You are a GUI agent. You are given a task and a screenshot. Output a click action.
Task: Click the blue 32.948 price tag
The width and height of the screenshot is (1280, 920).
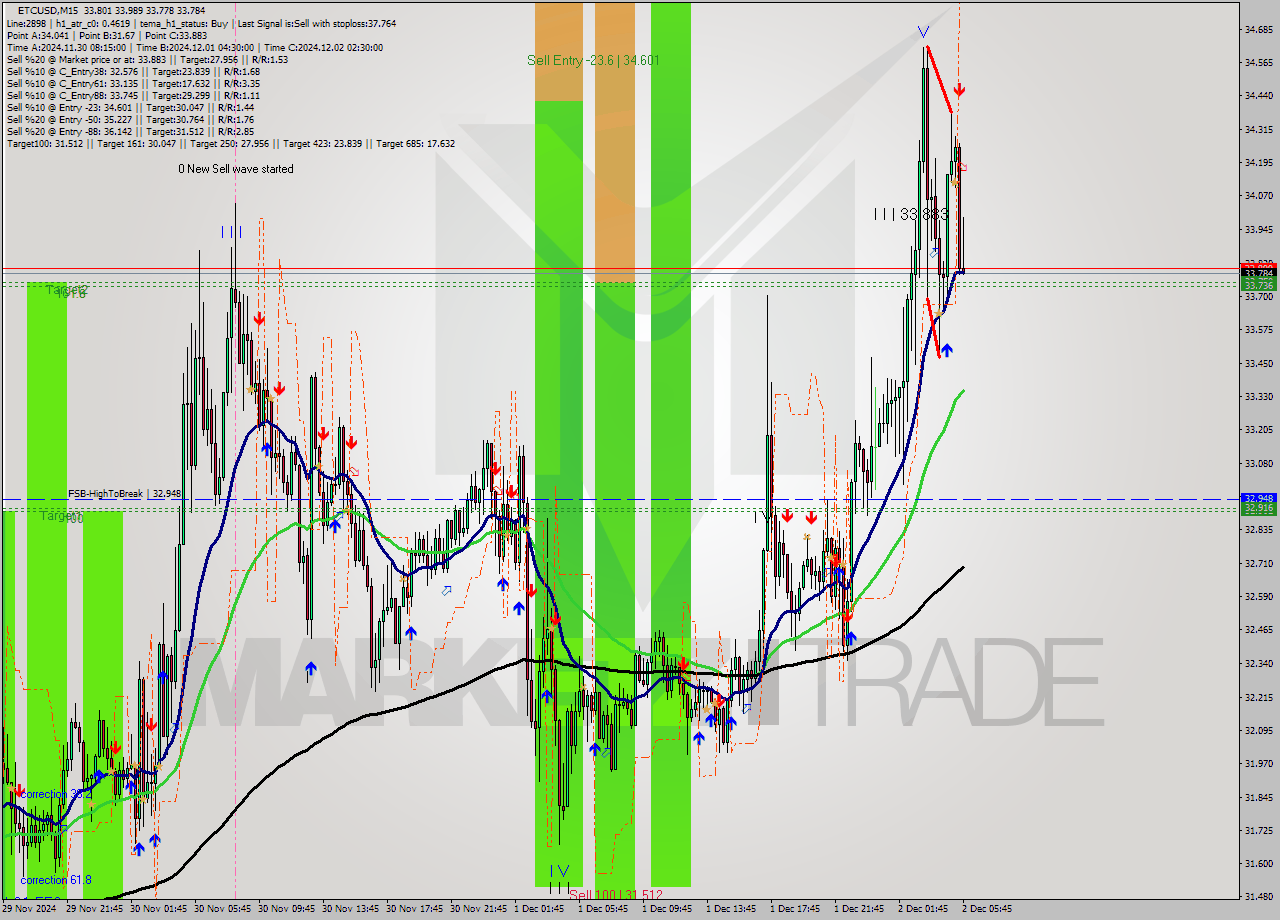click(x=1258, y=497)
